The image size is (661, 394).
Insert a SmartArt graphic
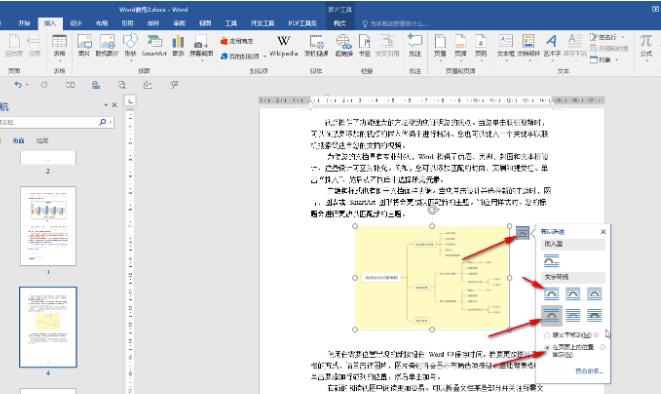pos(154,46)
